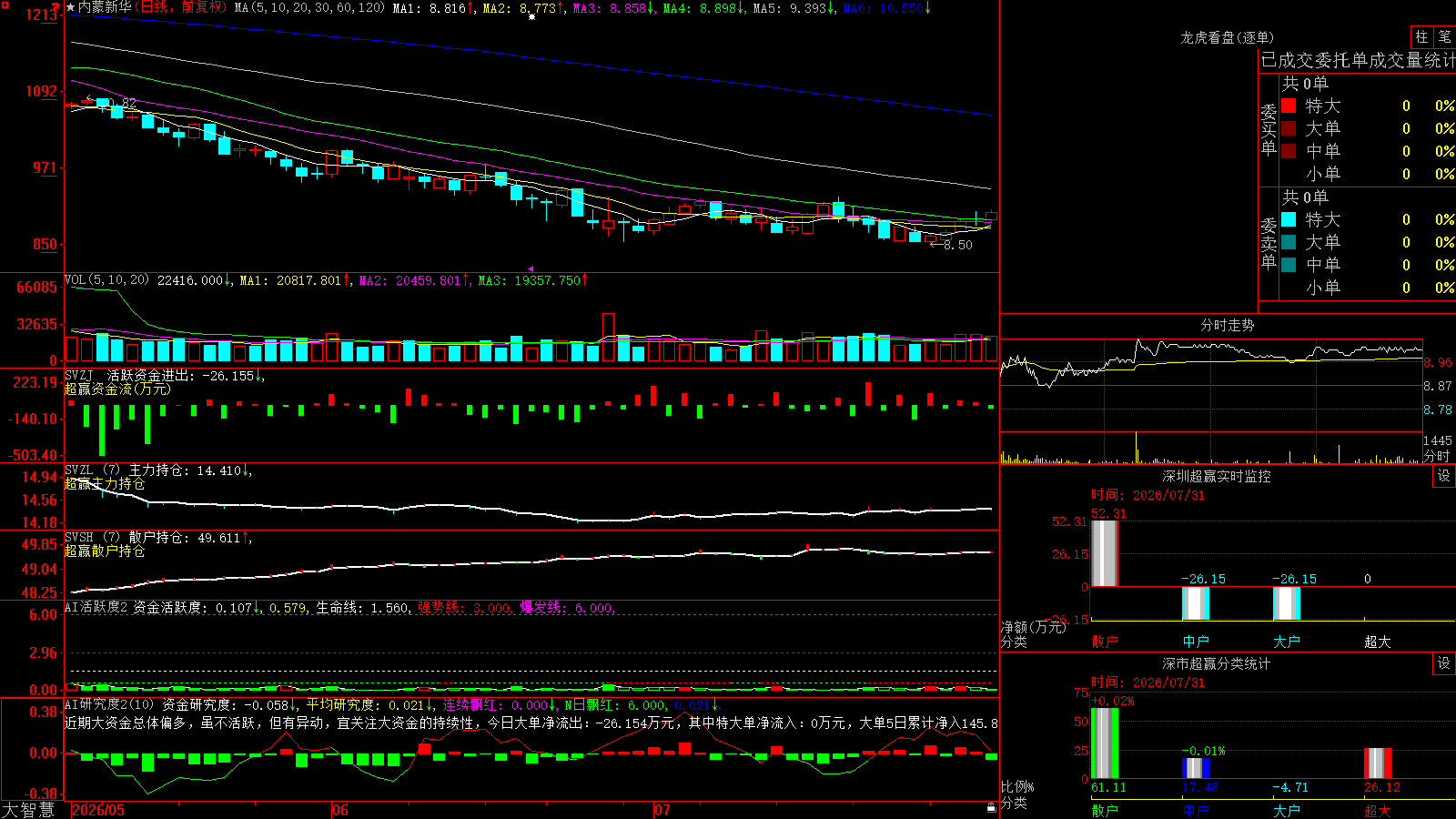Click the red question mark help icon
This screenshot has width=1456, height=819.
pyautogui.click(x=56, y=6)
